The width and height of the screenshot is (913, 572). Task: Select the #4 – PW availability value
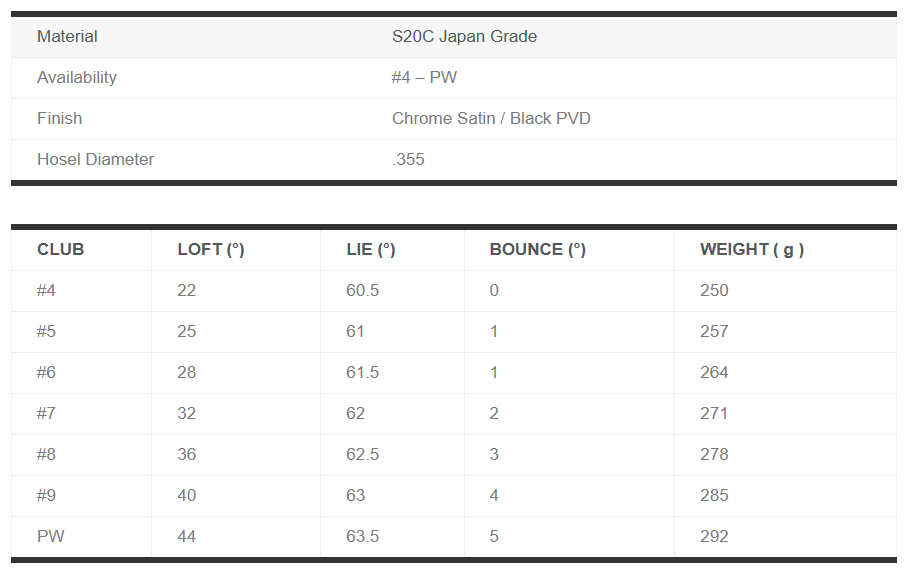(x=424, y=78)
